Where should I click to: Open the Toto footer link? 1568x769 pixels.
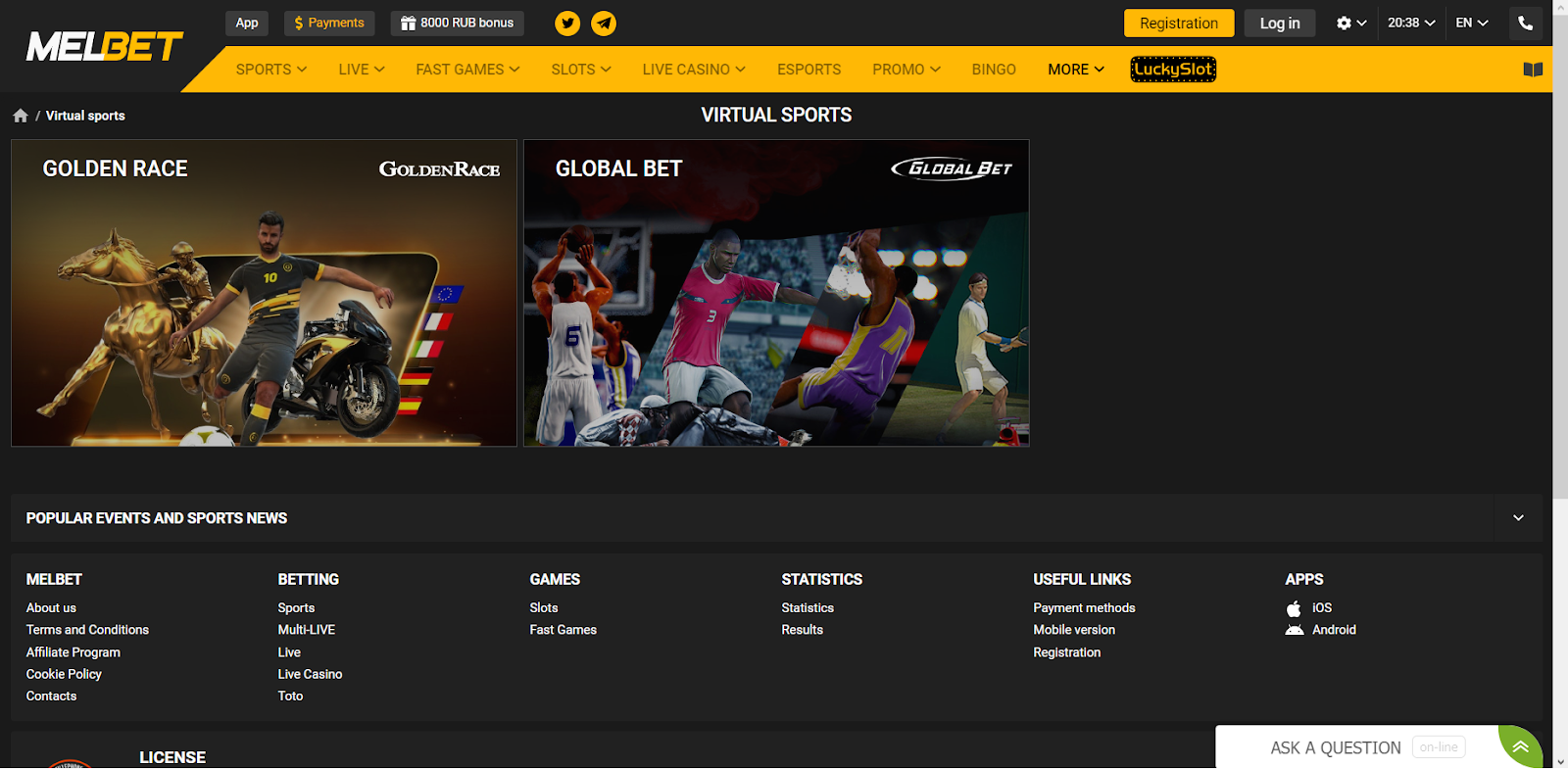(290, 697)
